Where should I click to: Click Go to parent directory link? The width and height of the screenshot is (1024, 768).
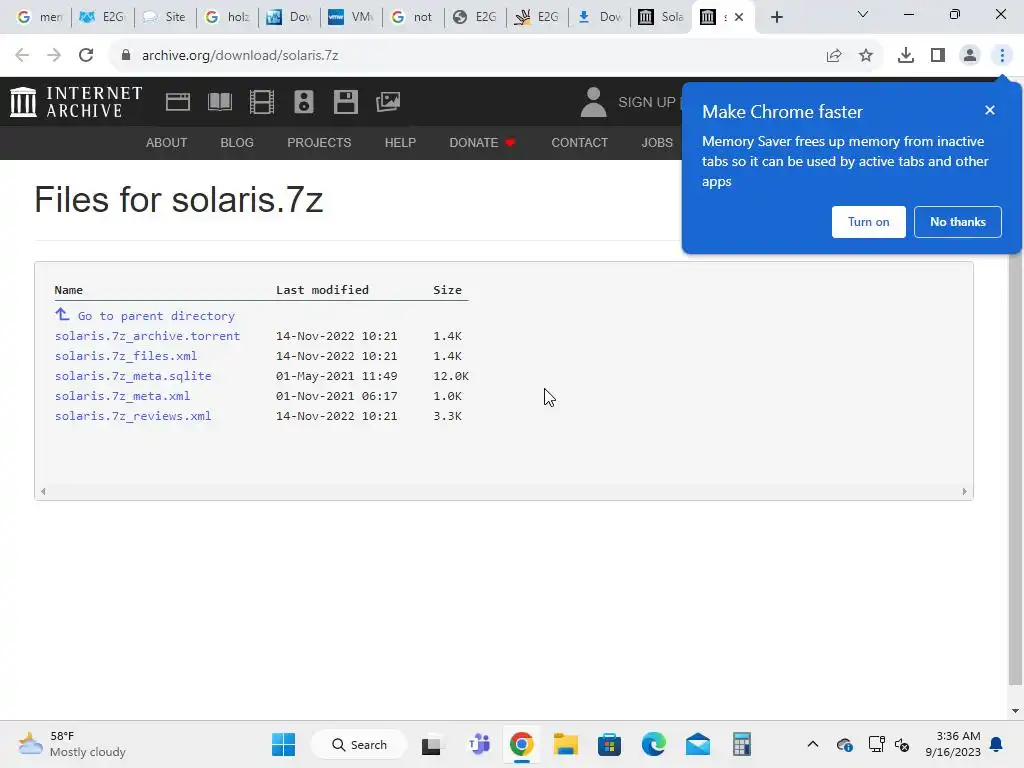pos(156,316)
